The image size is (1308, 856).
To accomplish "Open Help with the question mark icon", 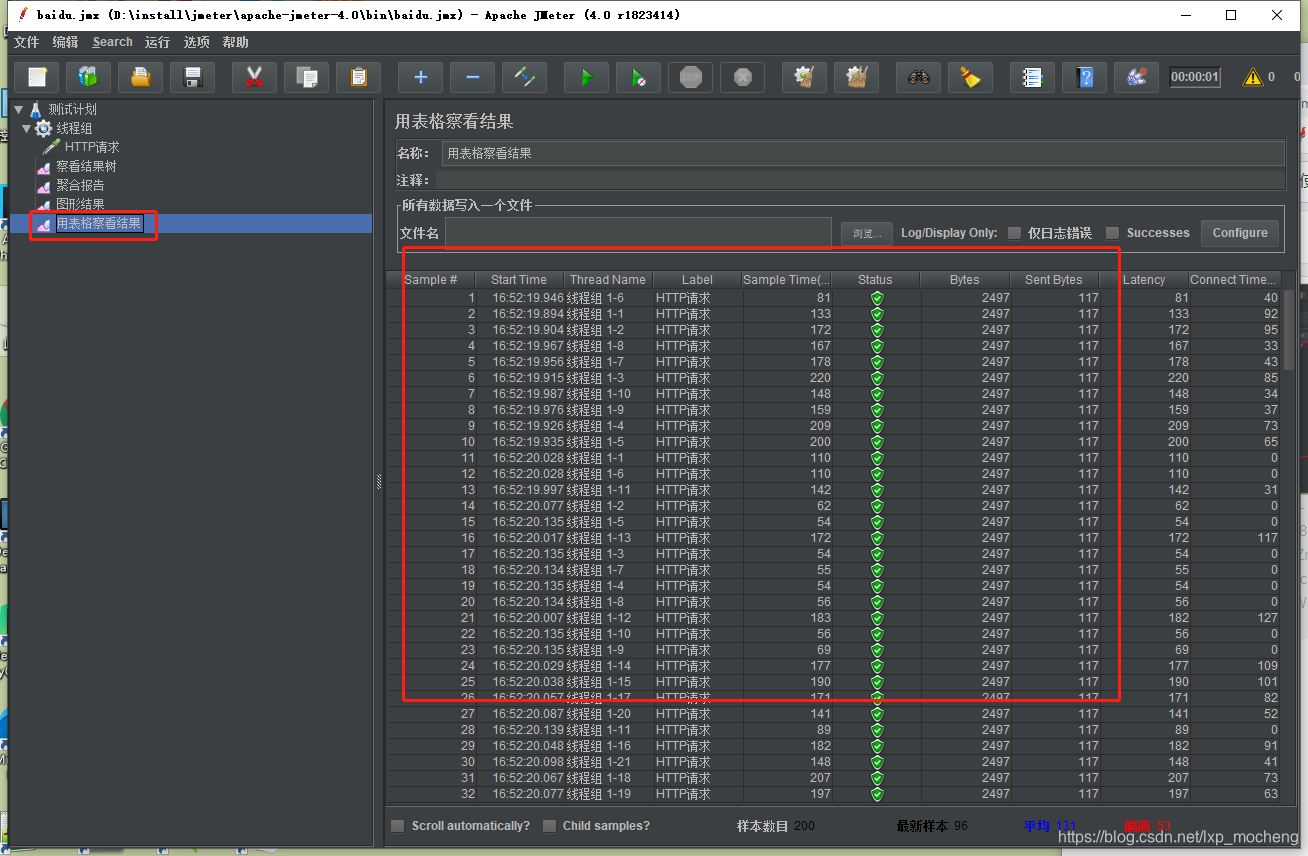I will pos(1084,77).
